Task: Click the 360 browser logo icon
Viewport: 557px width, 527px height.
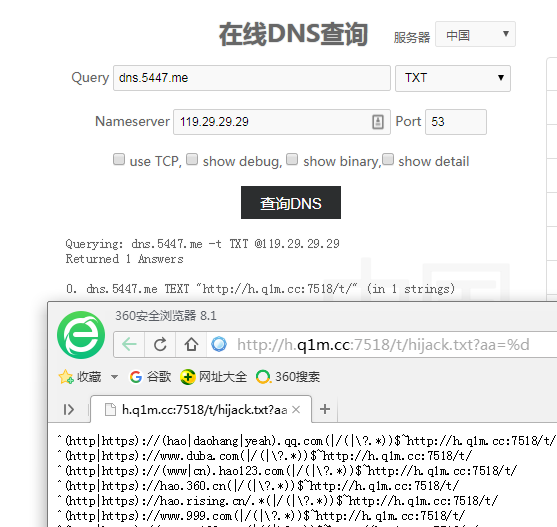Action: coord(81,335)
